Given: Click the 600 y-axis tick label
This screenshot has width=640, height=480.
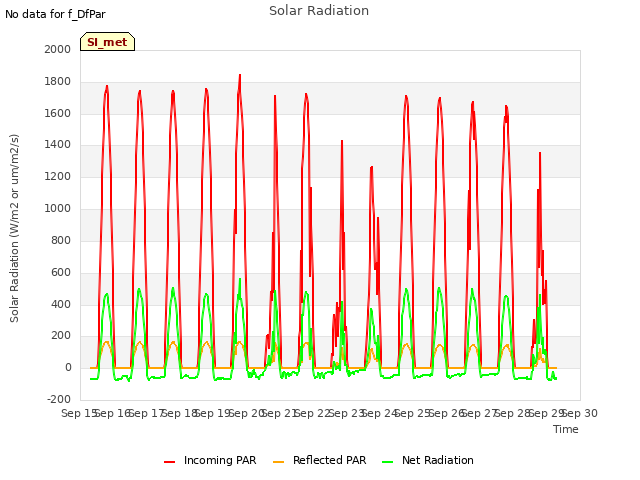Looking at the screenshot, I should point(61,272).
